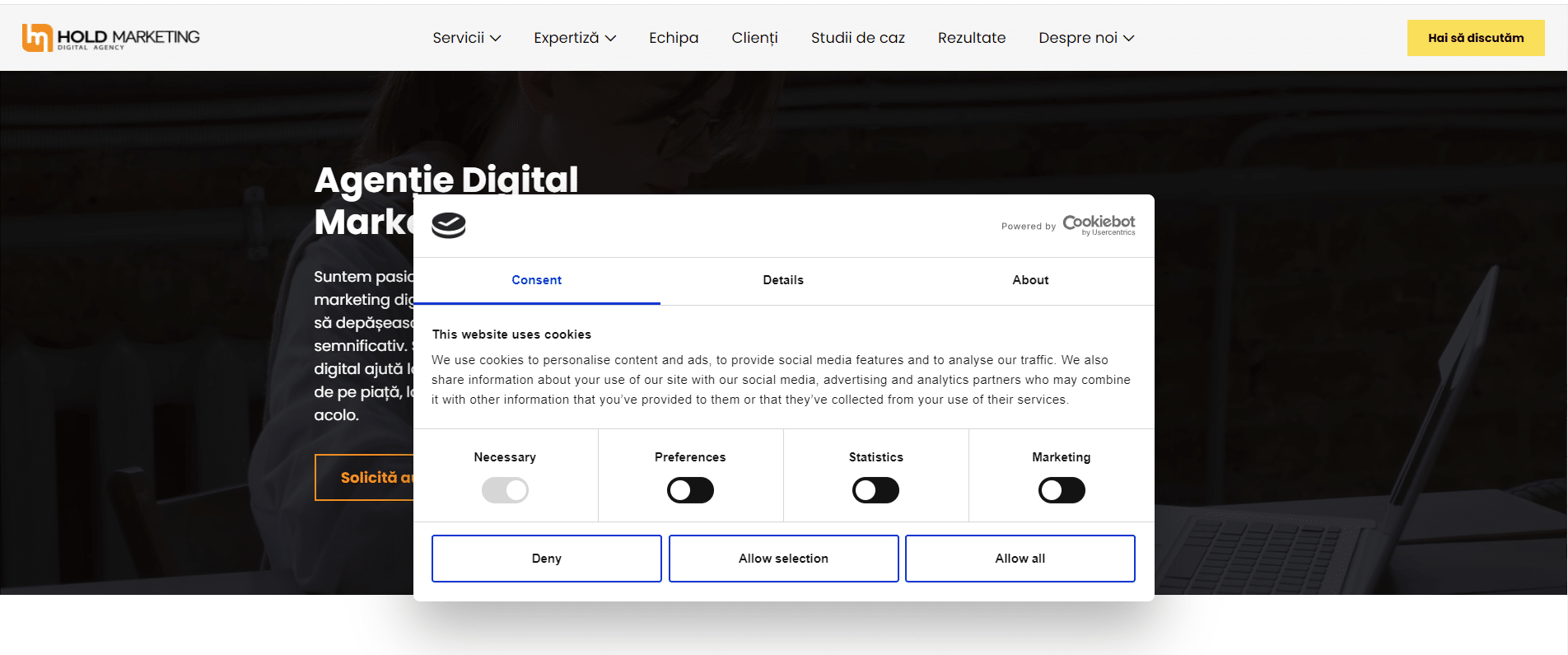This screenshot has height=655, width=1568.
Task: Click the 'Powered by' text
Action: point(1029,227)
